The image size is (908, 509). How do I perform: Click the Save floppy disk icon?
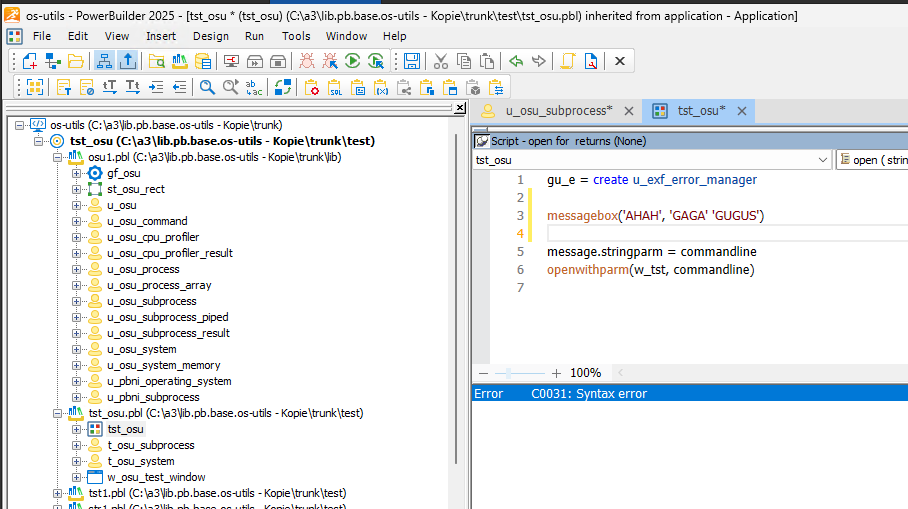(x=412, y=61)
